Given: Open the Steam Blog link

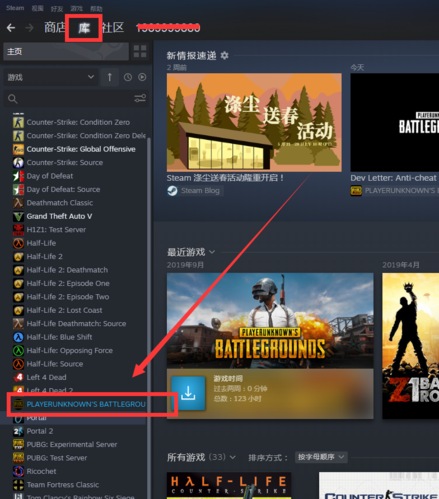Looking at the screenshot, I should (x=200, y=191).
